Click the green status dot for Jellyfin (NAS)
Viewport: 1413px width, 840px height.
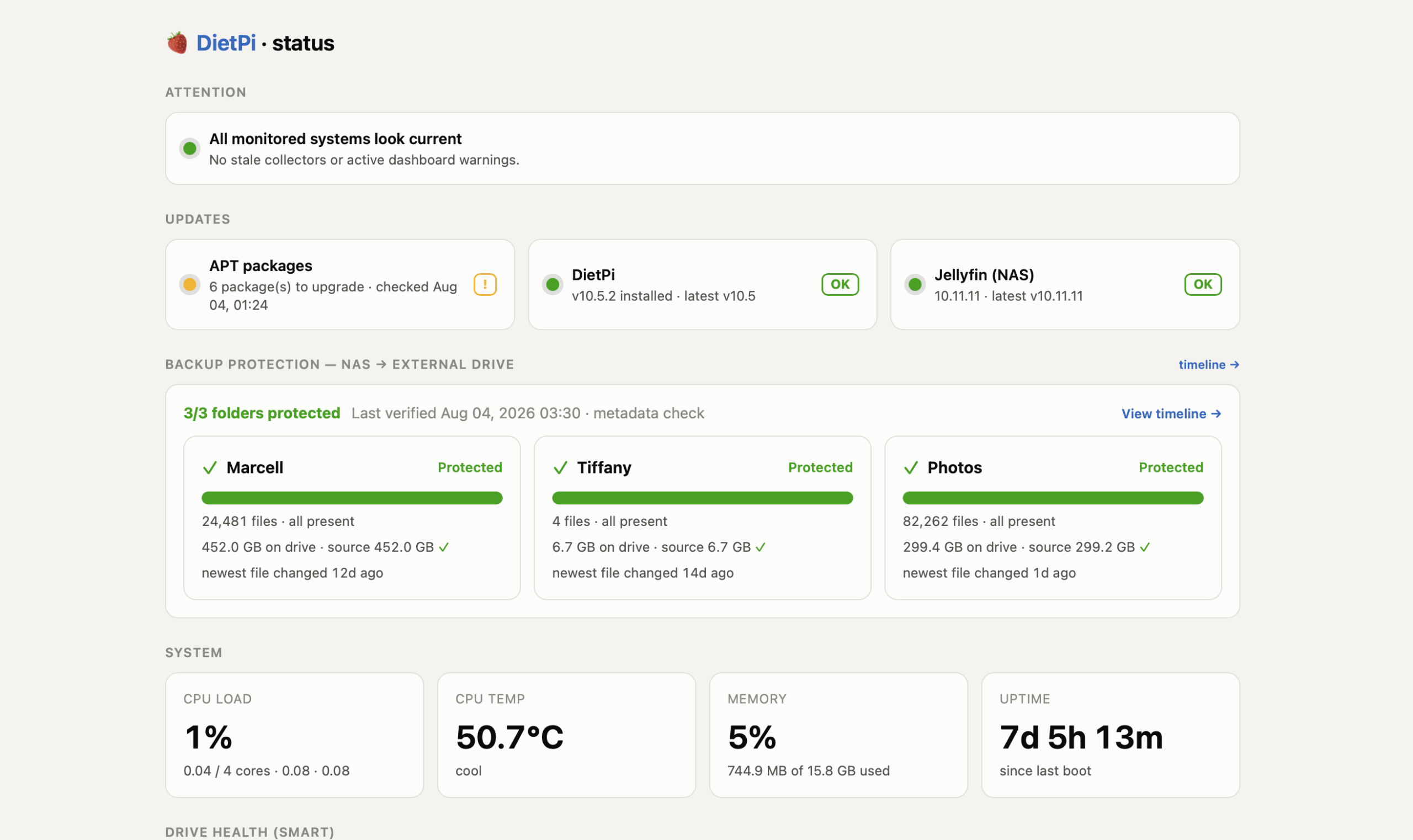pos(915,284)
